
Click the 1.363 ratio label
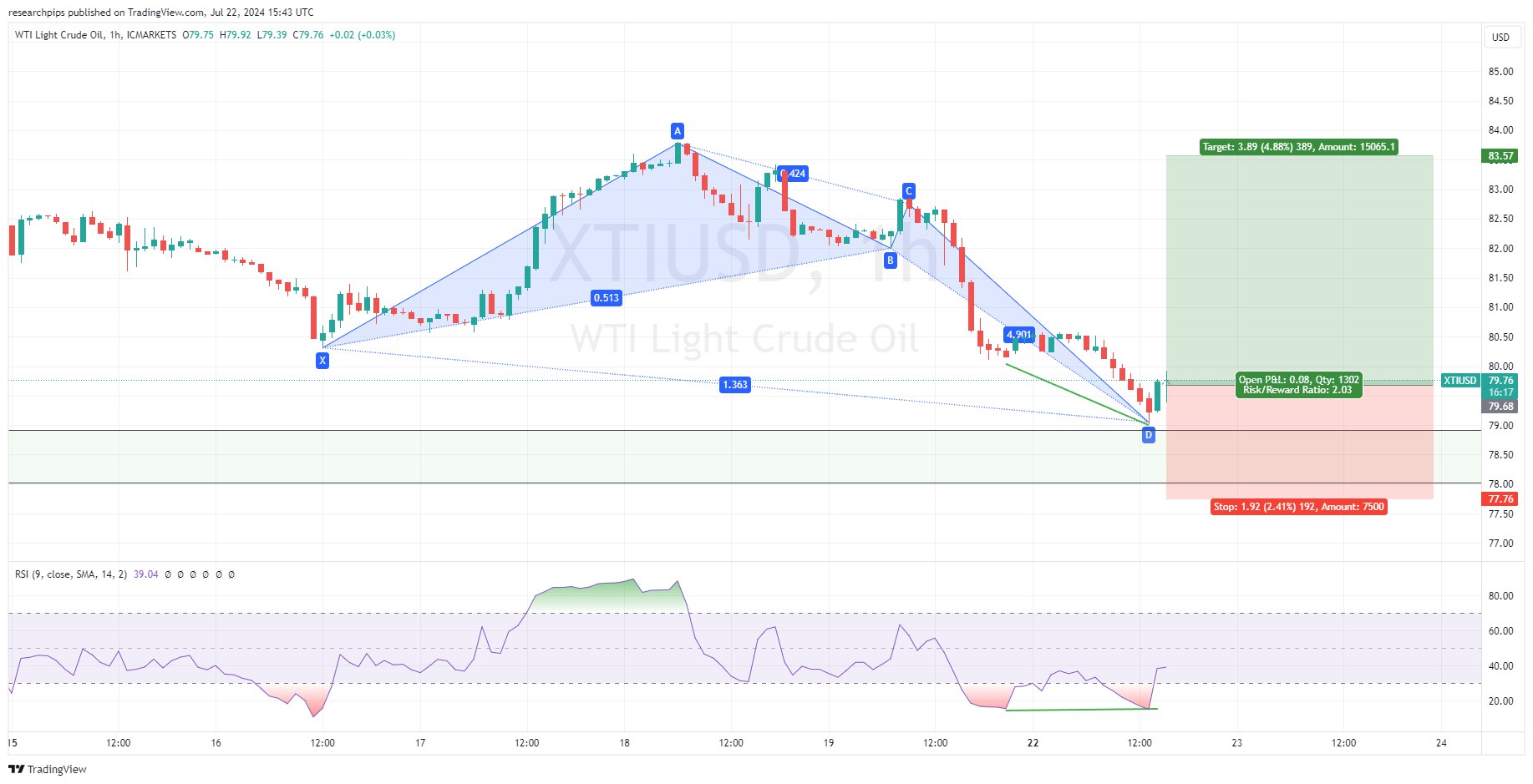[735, 385]
